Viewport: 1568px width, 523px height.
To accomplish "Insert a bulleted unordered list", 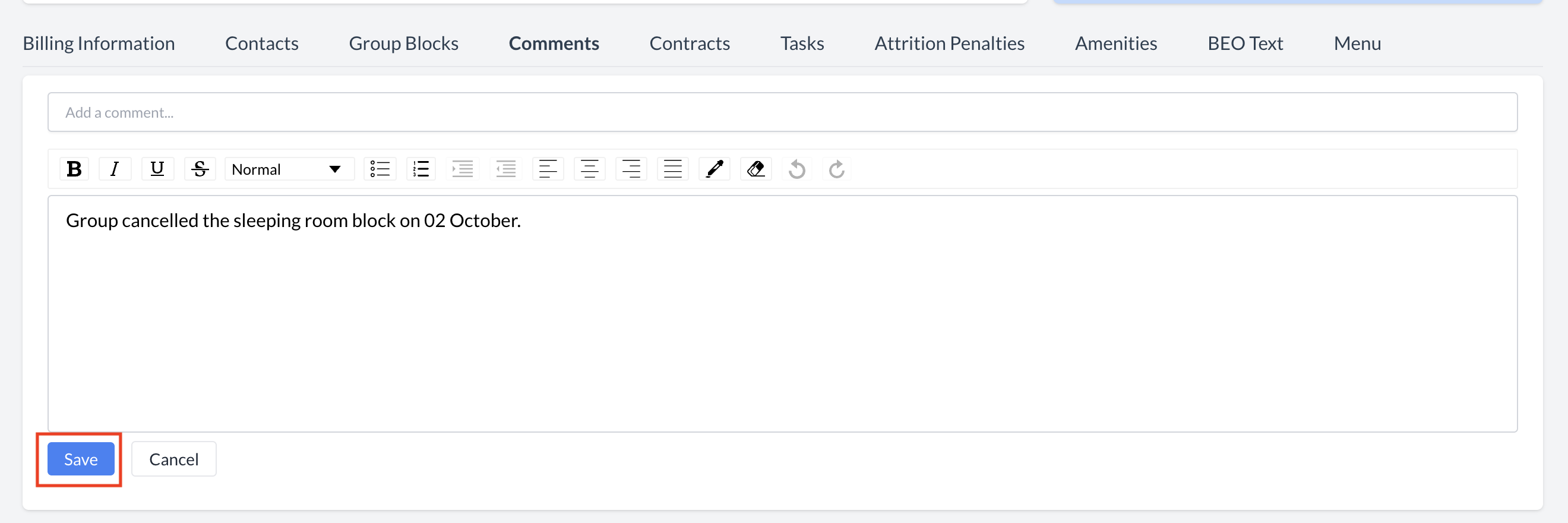I will (x=380, y=169).
